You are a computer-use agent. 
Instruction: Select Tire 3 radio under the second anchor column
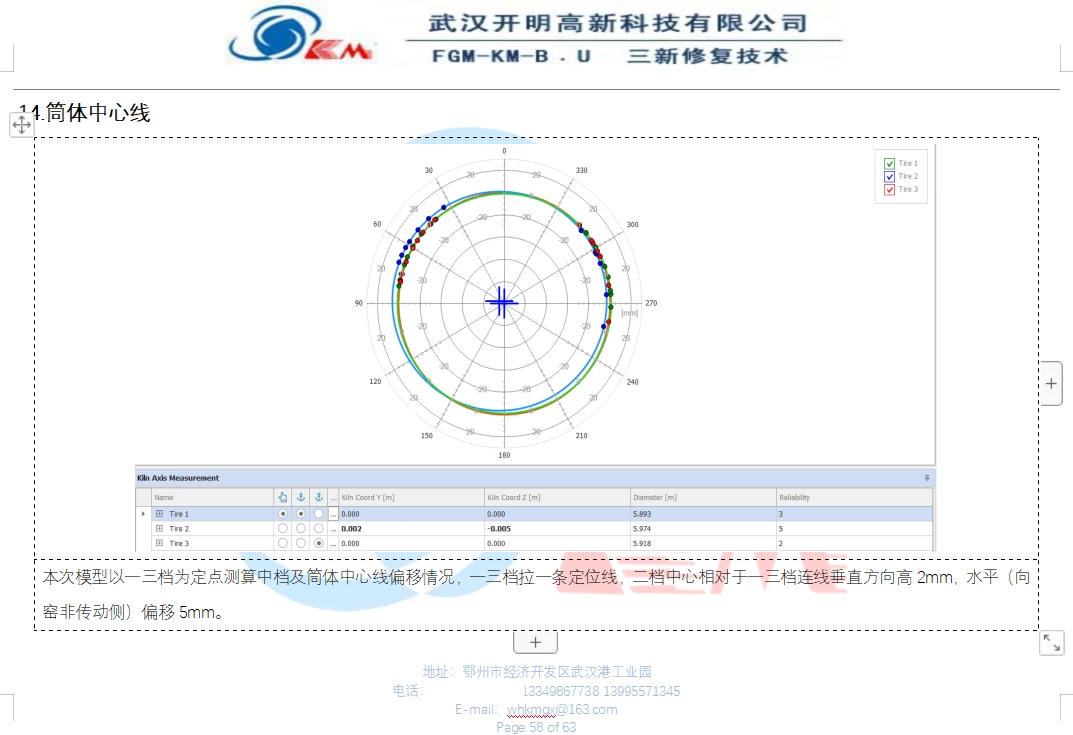[318, 543]
